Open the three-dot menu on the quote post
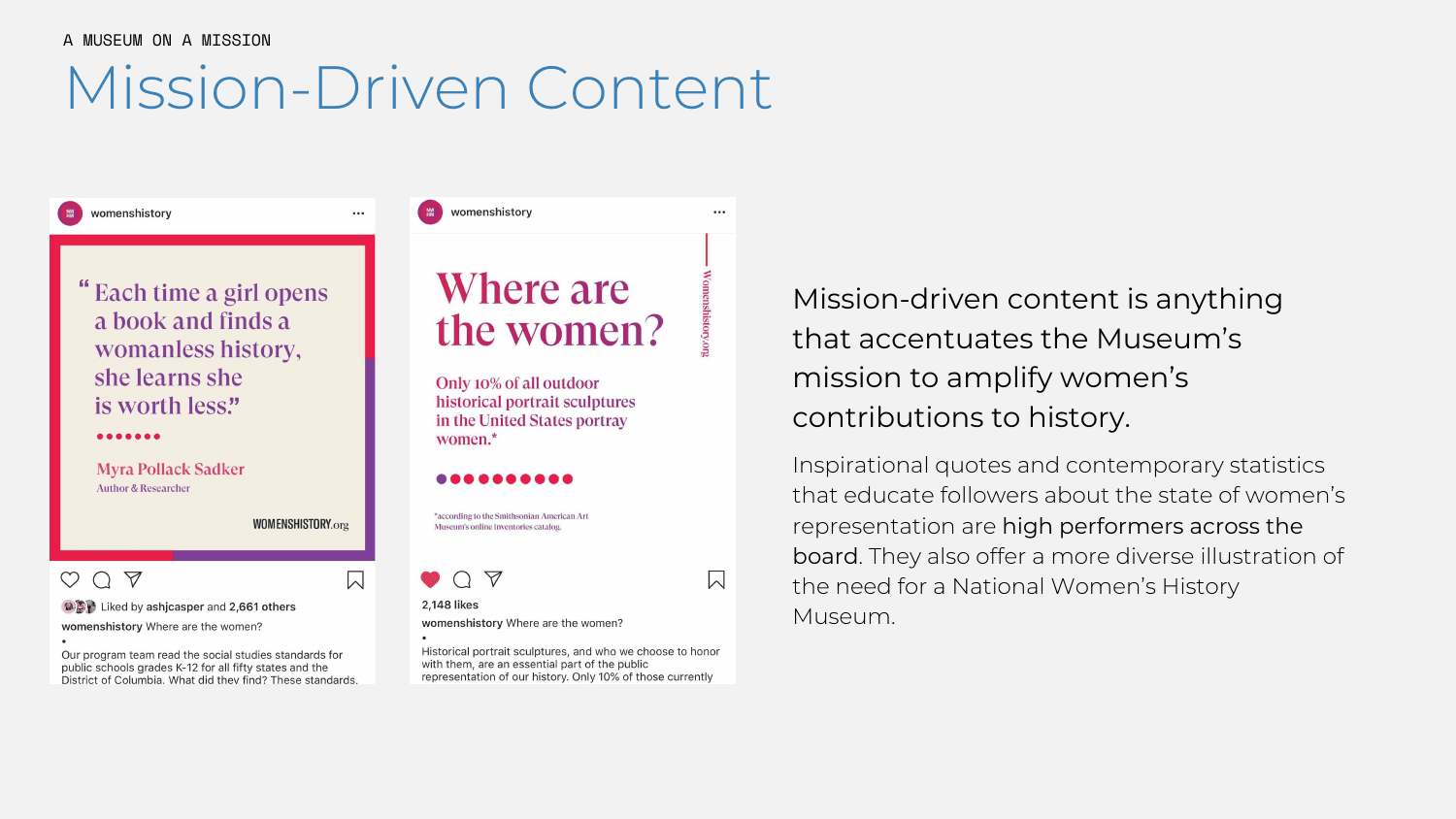The height and width of the screenshot is (819, 1456). click(x=358, y=213)
